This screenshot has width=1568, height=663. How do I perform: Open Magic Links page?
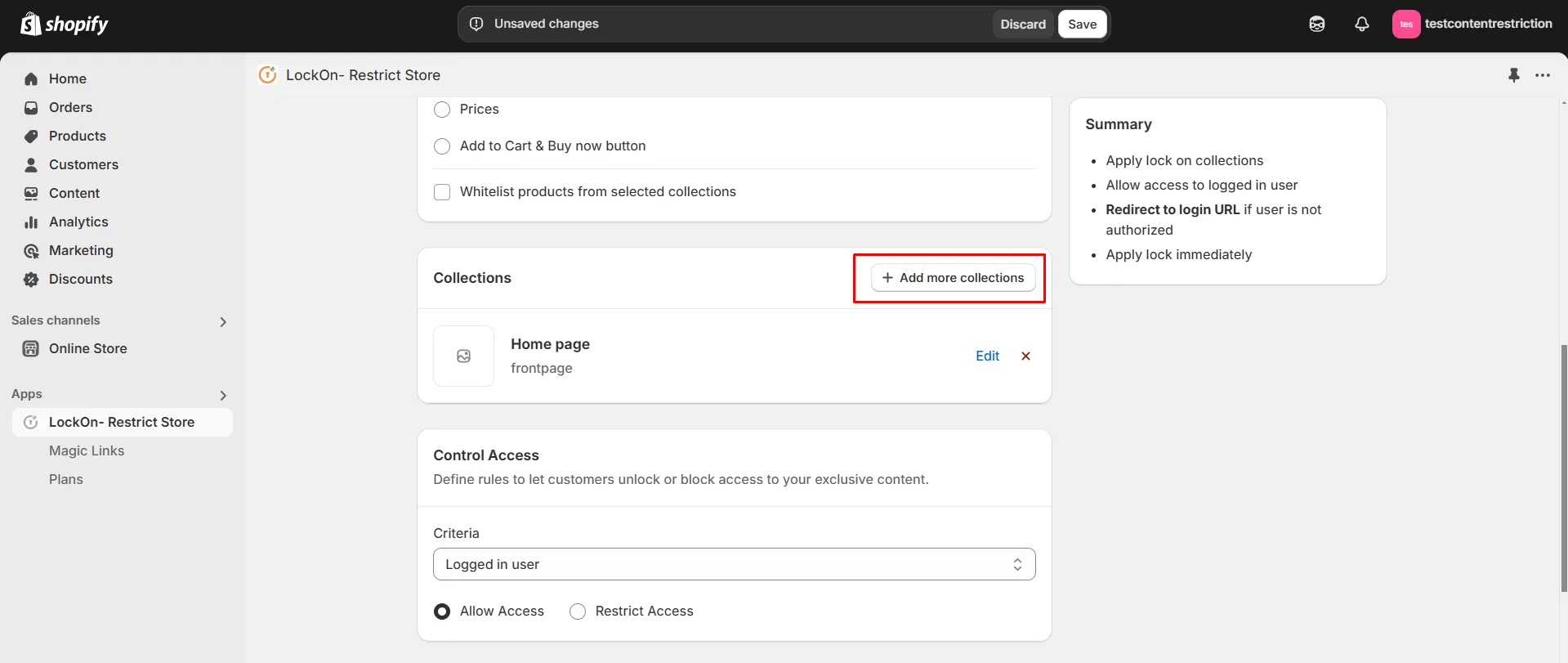click(87, 450)
